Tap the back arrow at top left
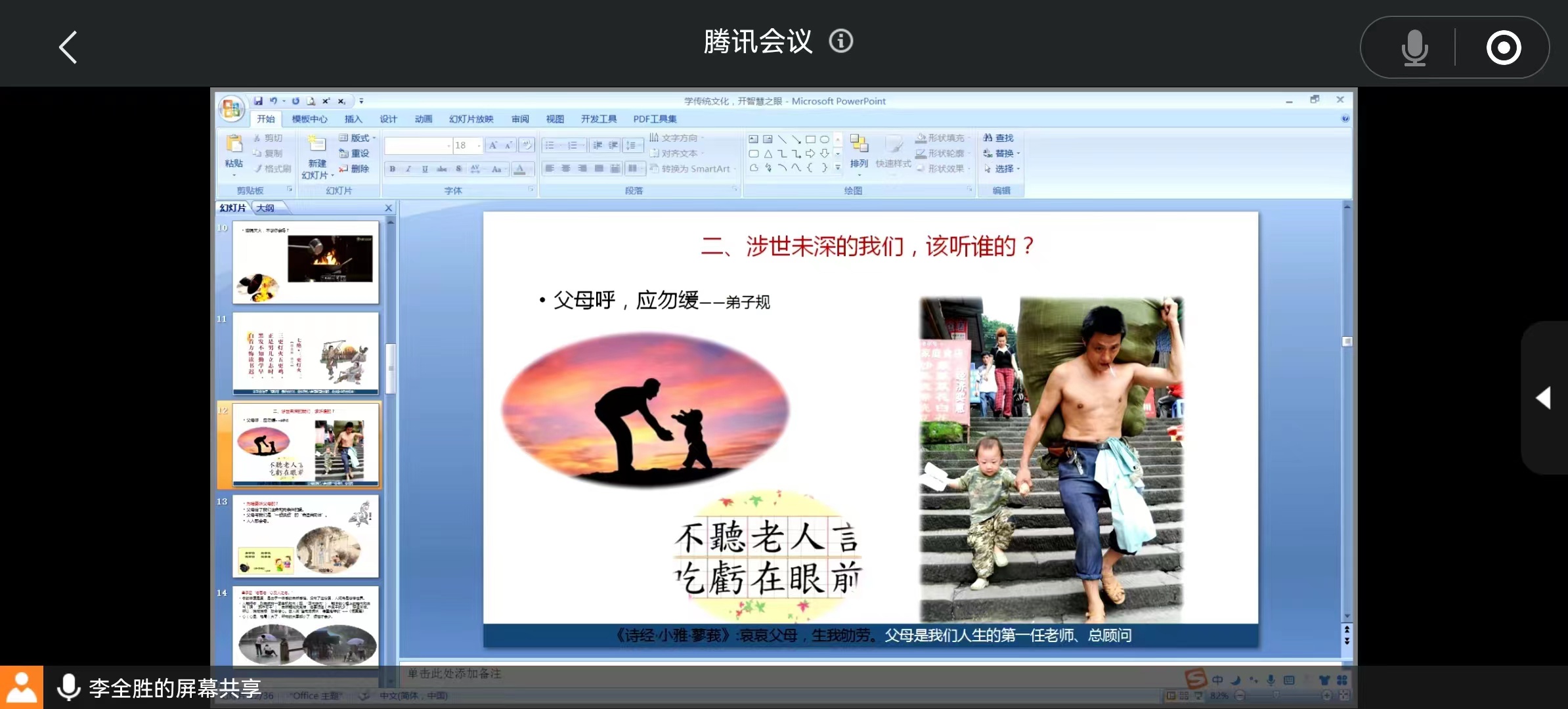 pos(68,47)
